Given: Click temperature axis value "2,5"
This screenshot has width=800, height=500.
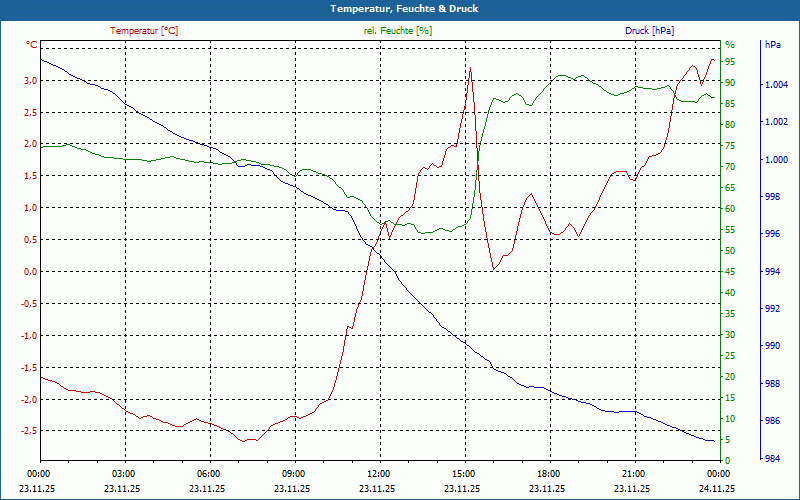Looking at the screenshot, I should pyautogui.click(x=30, y=112).
